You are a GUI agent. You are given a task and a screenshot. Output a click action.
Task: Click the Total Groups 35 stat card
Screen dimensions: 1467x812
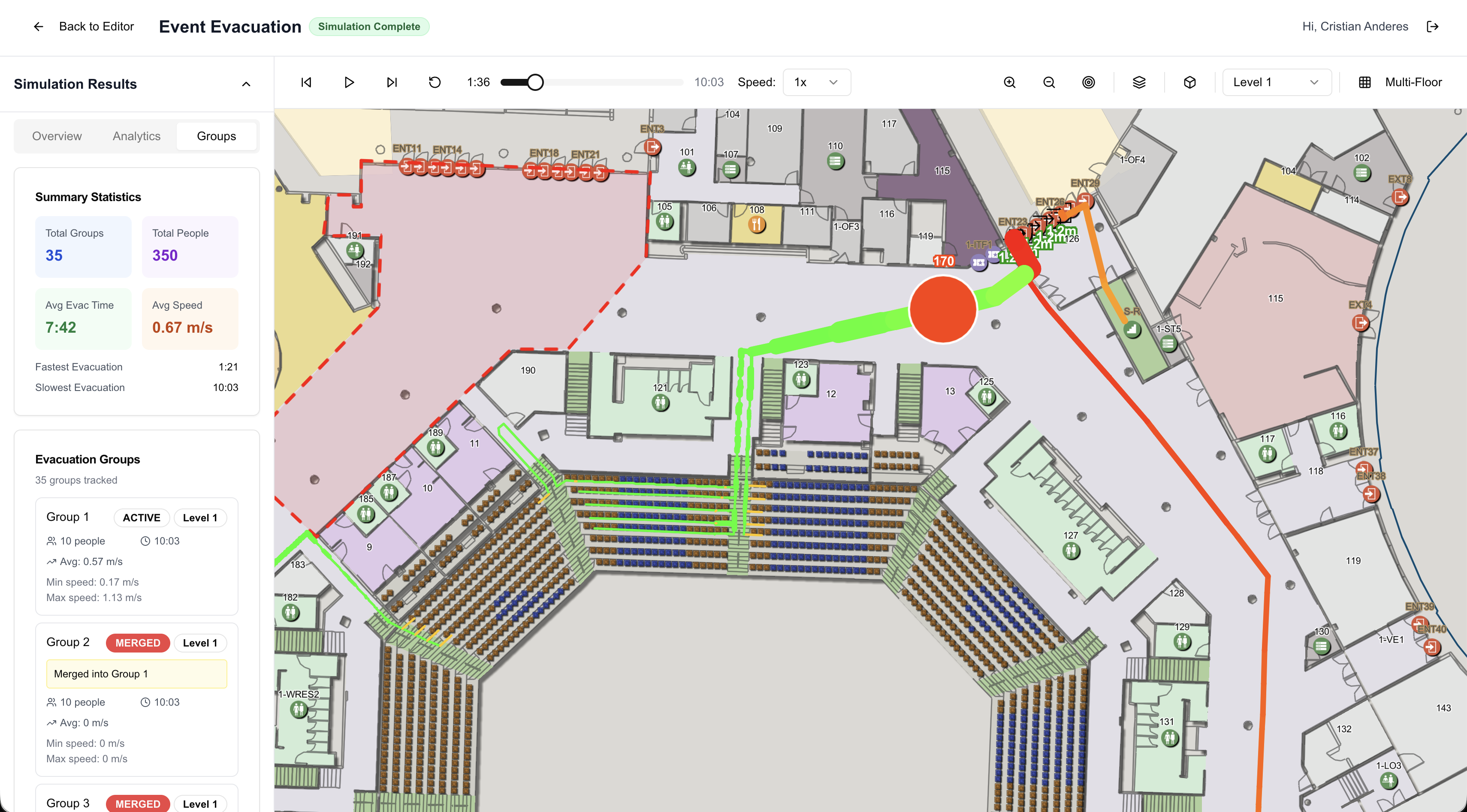[83, 247]
